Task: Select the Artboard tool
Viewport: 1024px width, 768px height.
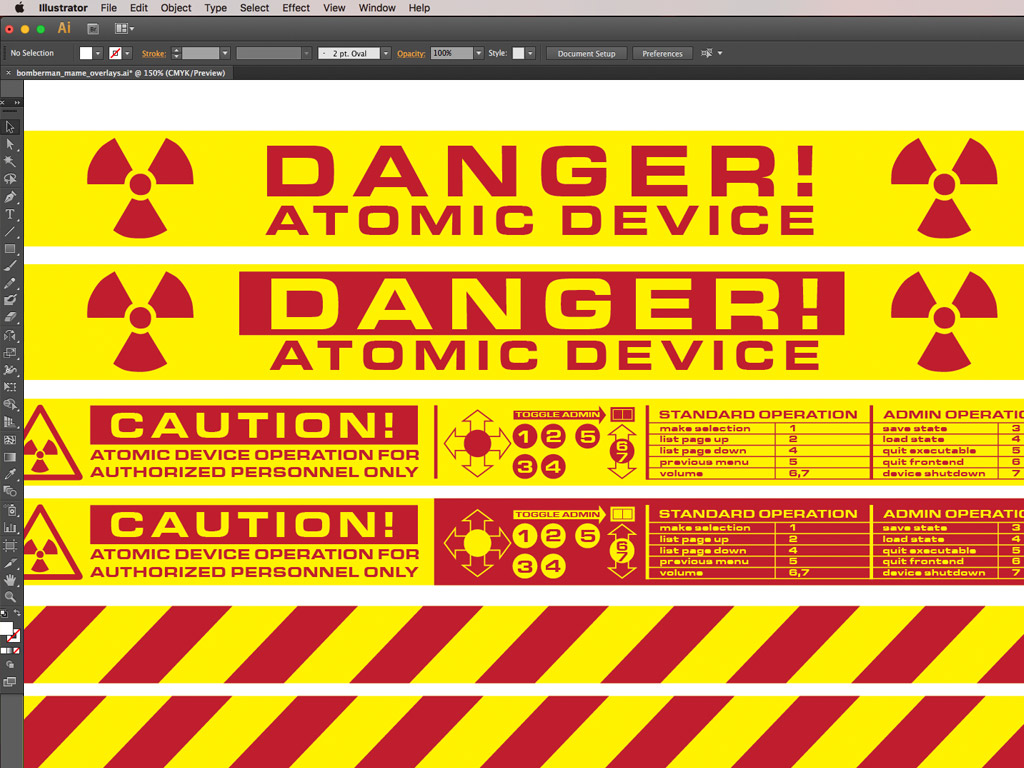Action: 10,545
